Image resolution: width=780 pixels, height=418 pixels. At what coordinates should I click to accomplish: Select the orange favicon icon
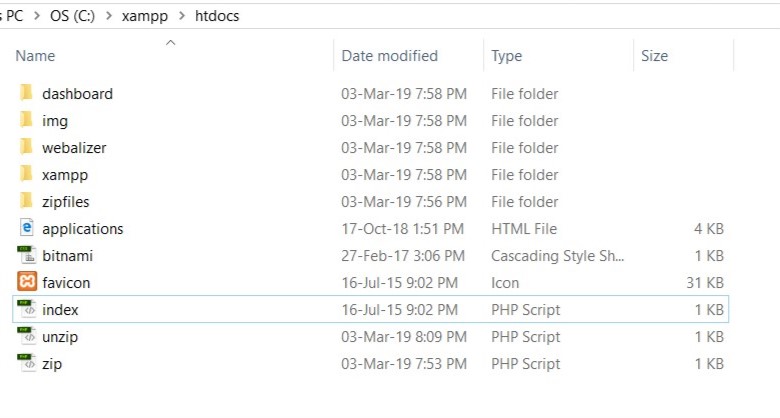(26, 282)
